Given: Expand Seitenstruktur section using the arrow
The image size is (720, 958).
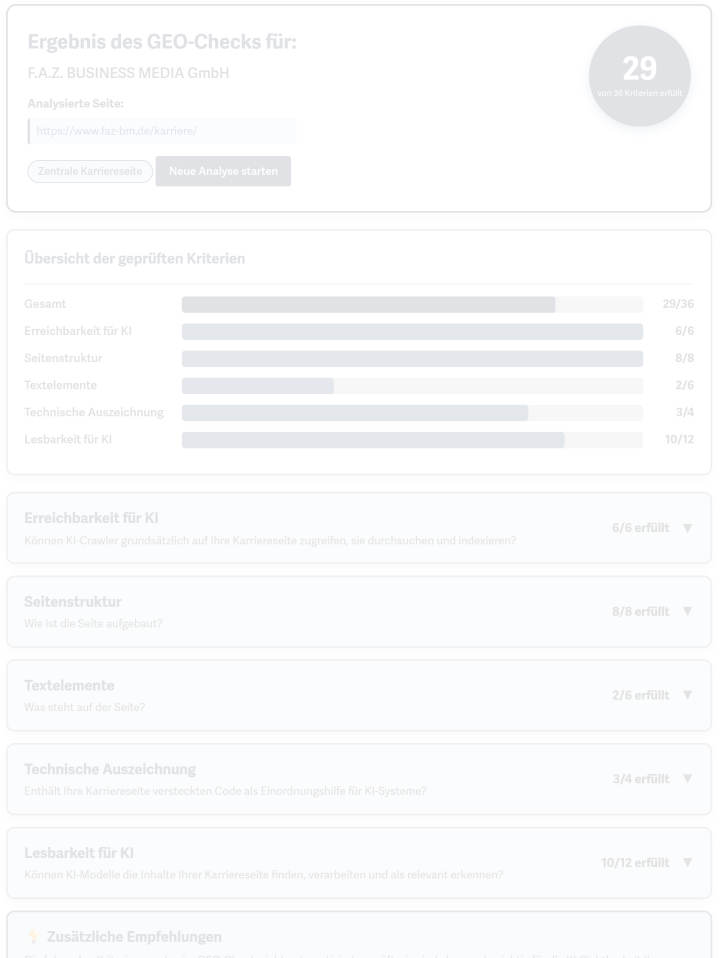Looking at the screenshot, I should tap(687, 611).
